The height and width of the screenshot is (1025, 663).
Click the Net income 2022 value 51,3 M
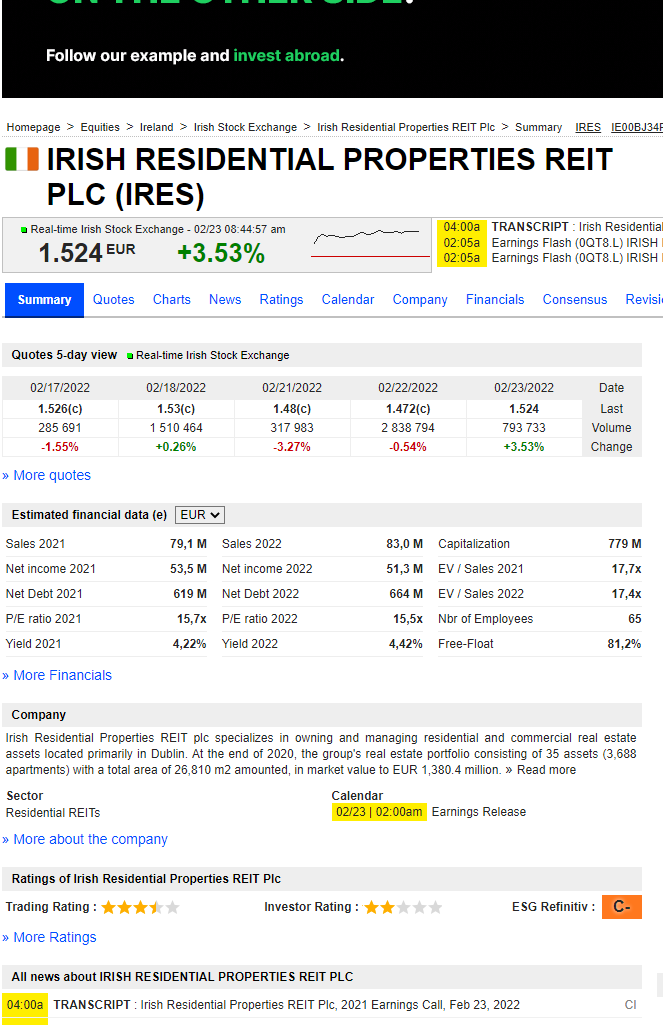click(404, 569)
